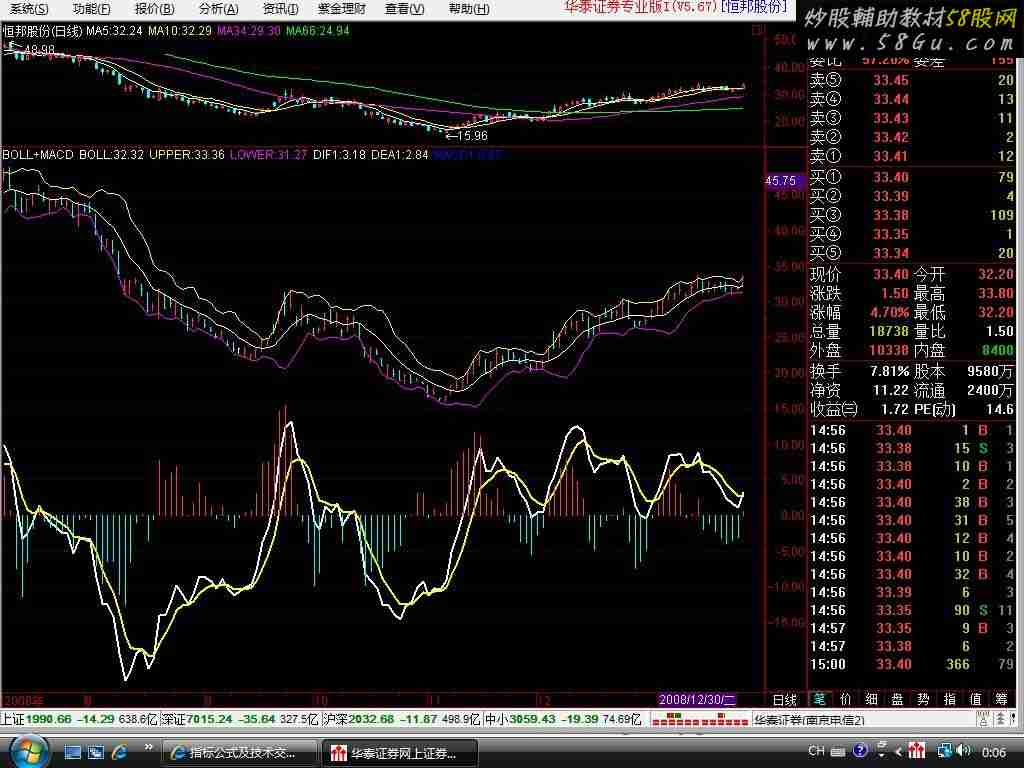Open the 分析(A) menu
The width and height of the screenshot is (1024, 768).
pos(218,9)
